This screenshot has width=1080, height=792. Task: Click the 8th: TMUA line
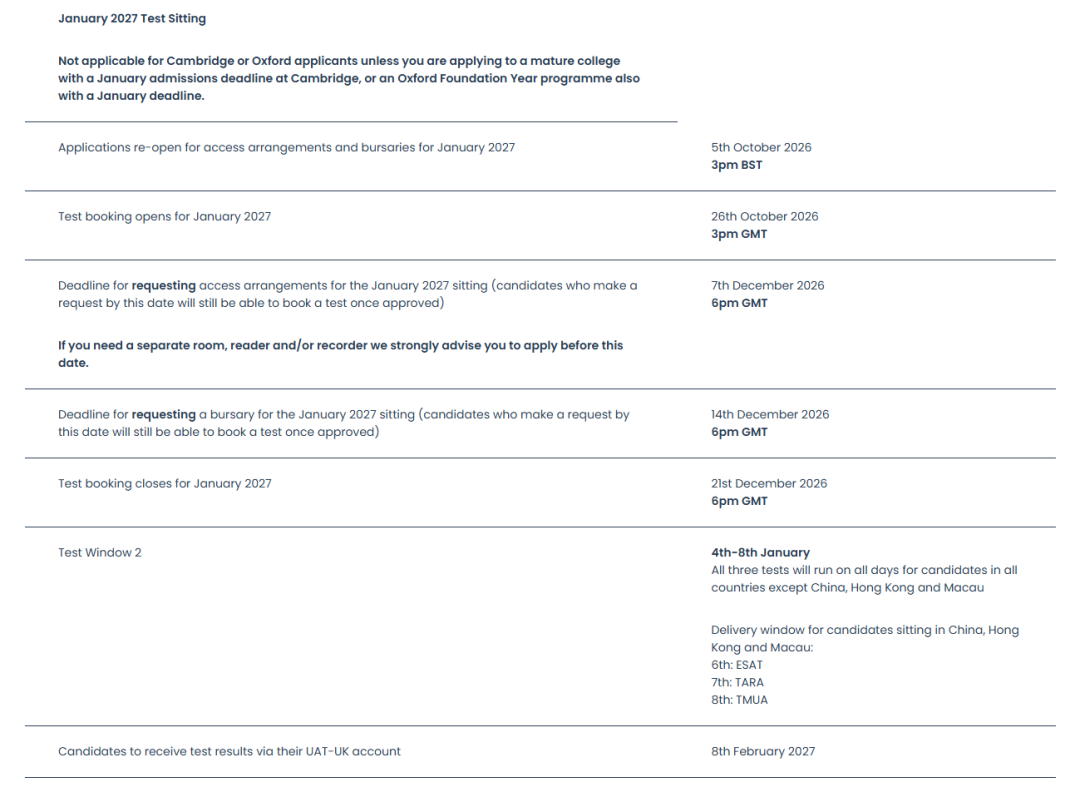coord(739,700)
